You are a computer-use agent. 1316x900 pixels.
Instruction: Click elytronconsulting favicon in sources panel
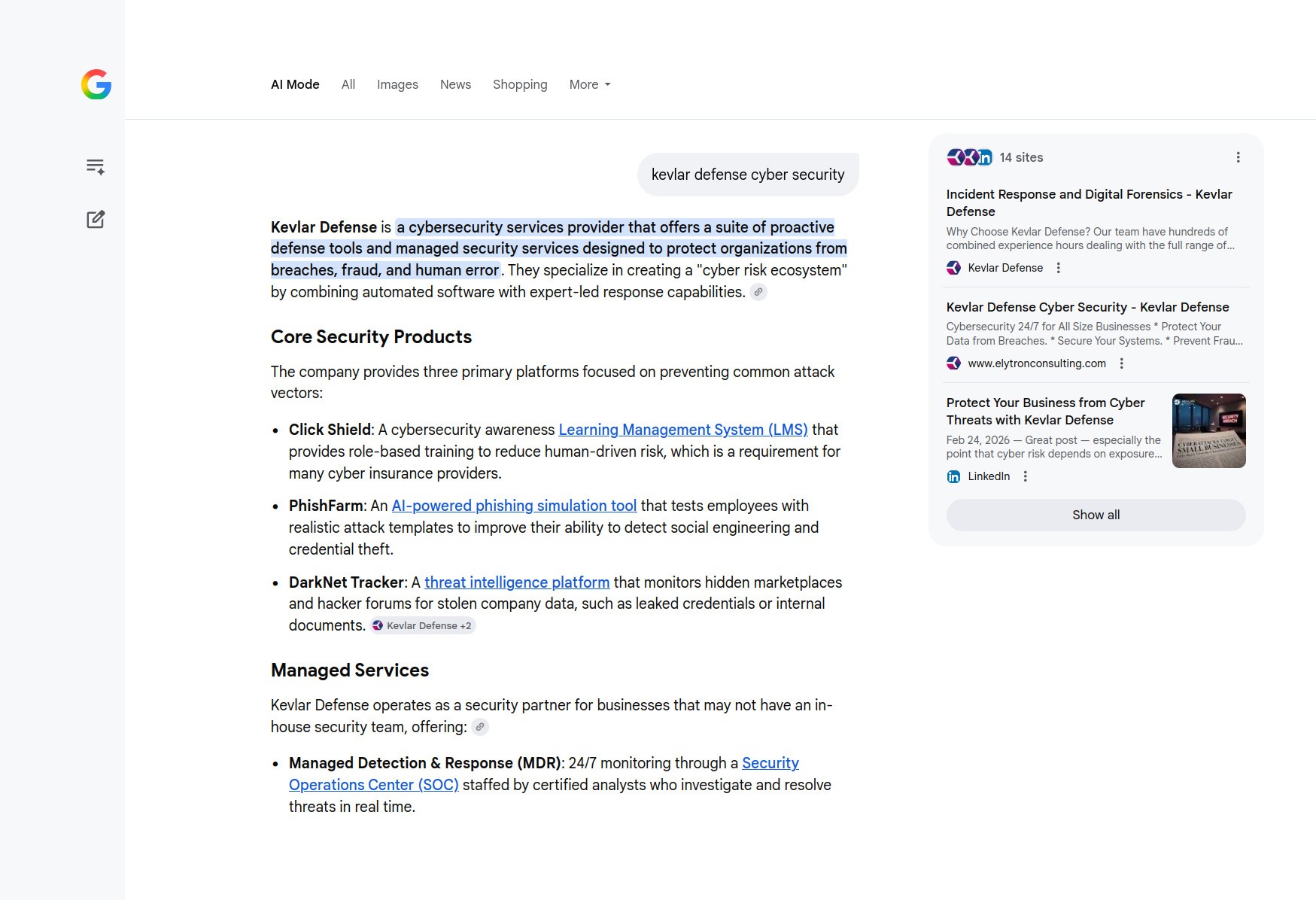(x=953, y=363)
